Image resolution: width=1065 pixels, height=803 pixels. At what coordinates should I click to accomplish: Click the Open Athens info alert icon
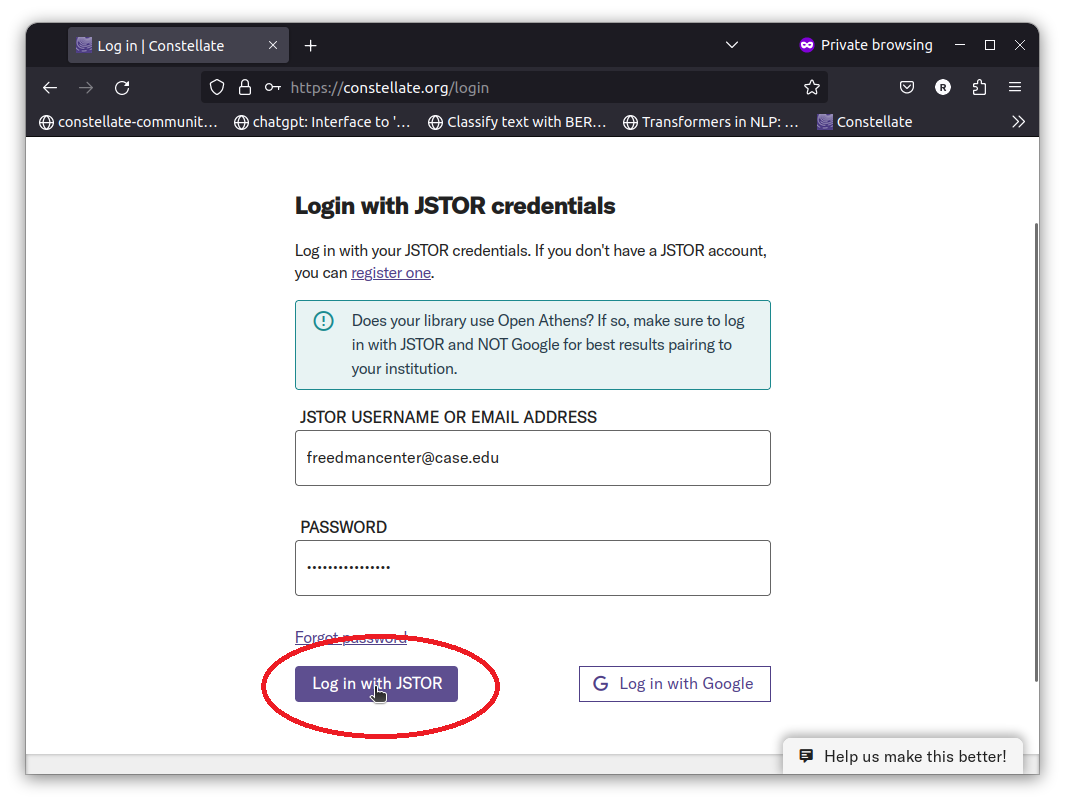pyautogui.click(x=323, y=321)
